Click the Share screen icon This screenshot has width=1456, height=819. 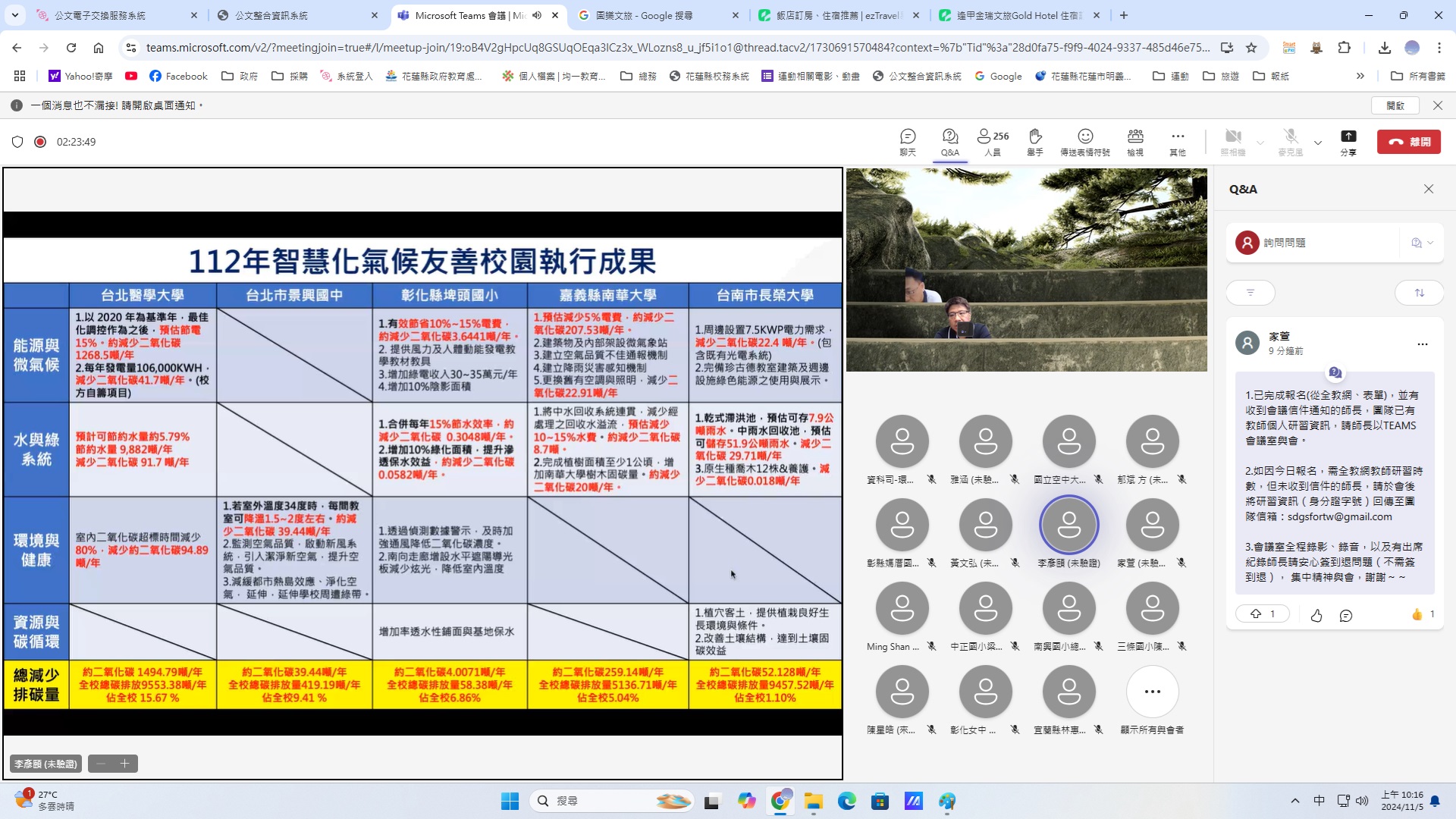point(1348,142)
